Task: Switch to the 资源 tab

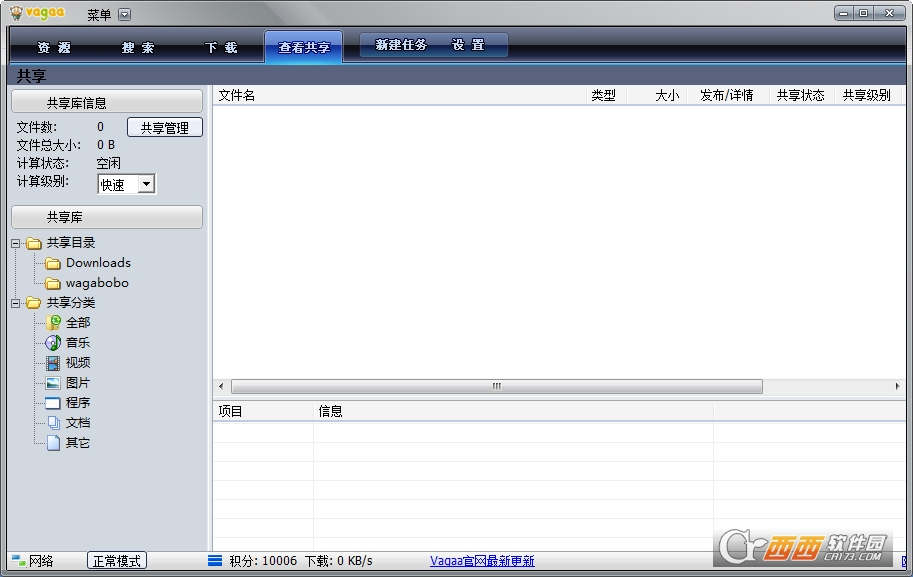Action: (x=54, y=48)
